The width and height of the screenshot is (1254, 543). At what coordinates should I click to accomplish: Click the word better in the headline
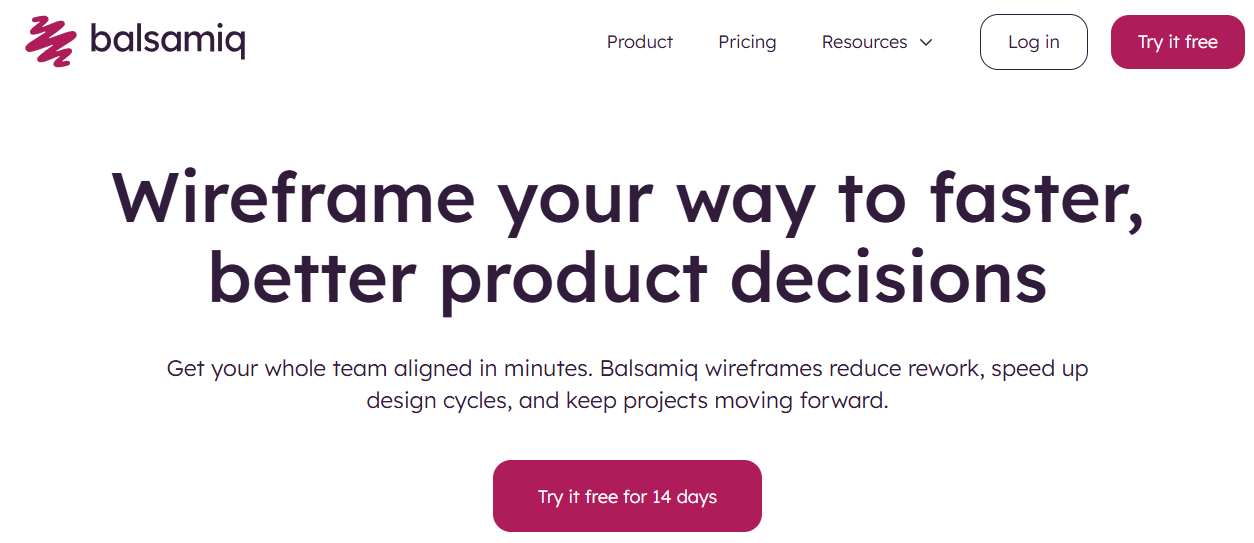coord(311,276)
